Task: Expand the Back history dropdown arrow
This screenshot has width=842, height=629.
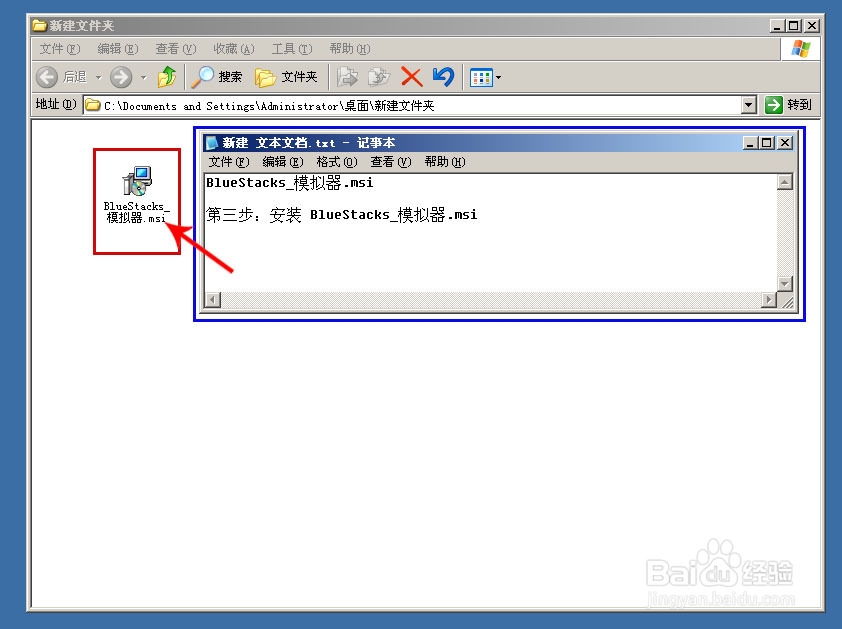Action: pos(98,77)
